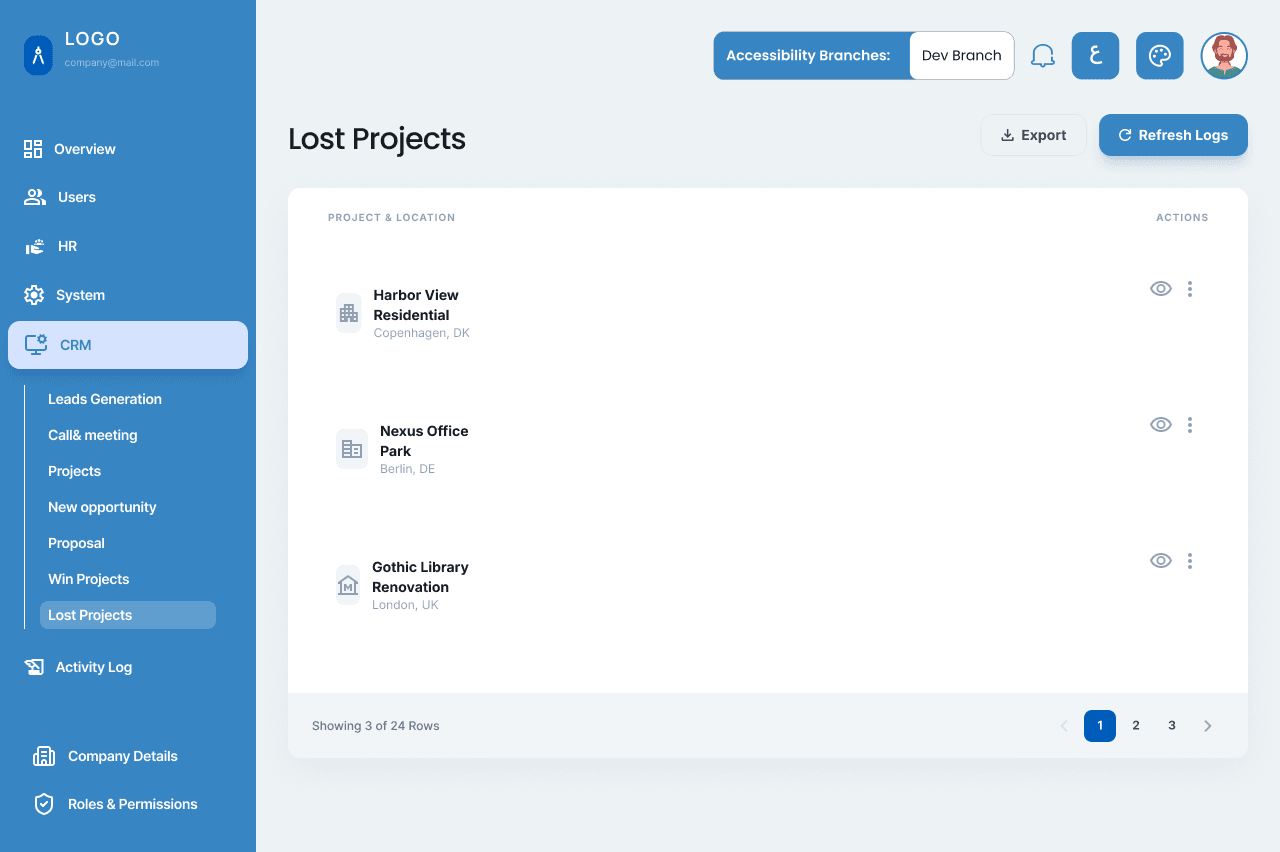Screen dimensions: 1280x852
Task: Click the Export button
Action: tap(1034, 135)
